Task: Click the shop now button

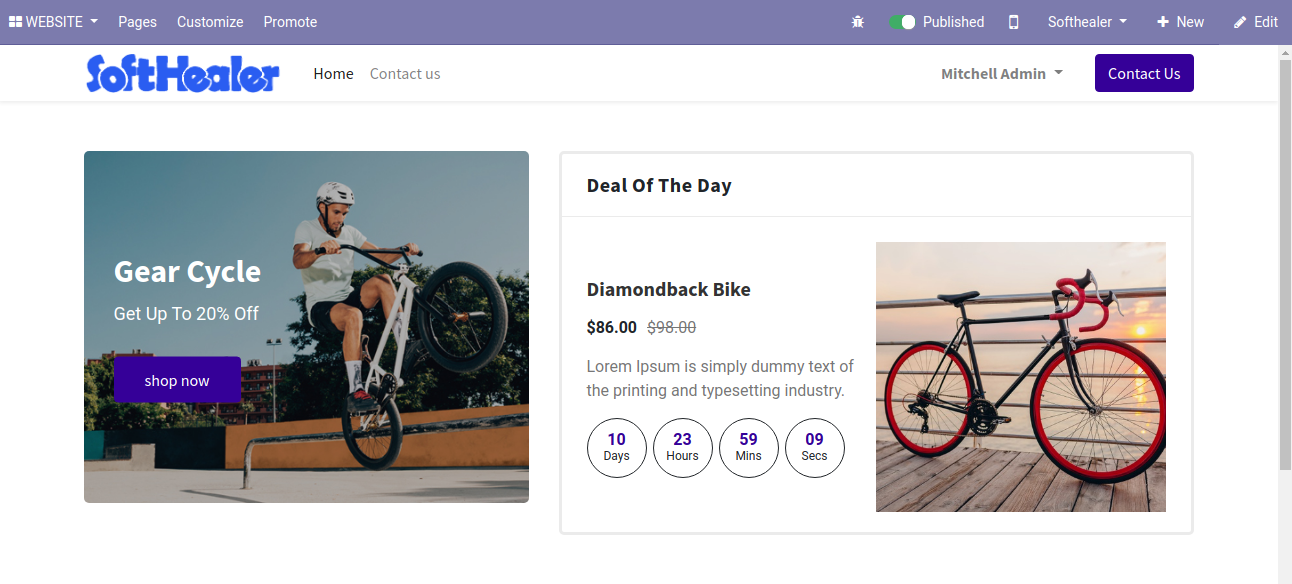Action: (177, 380)
